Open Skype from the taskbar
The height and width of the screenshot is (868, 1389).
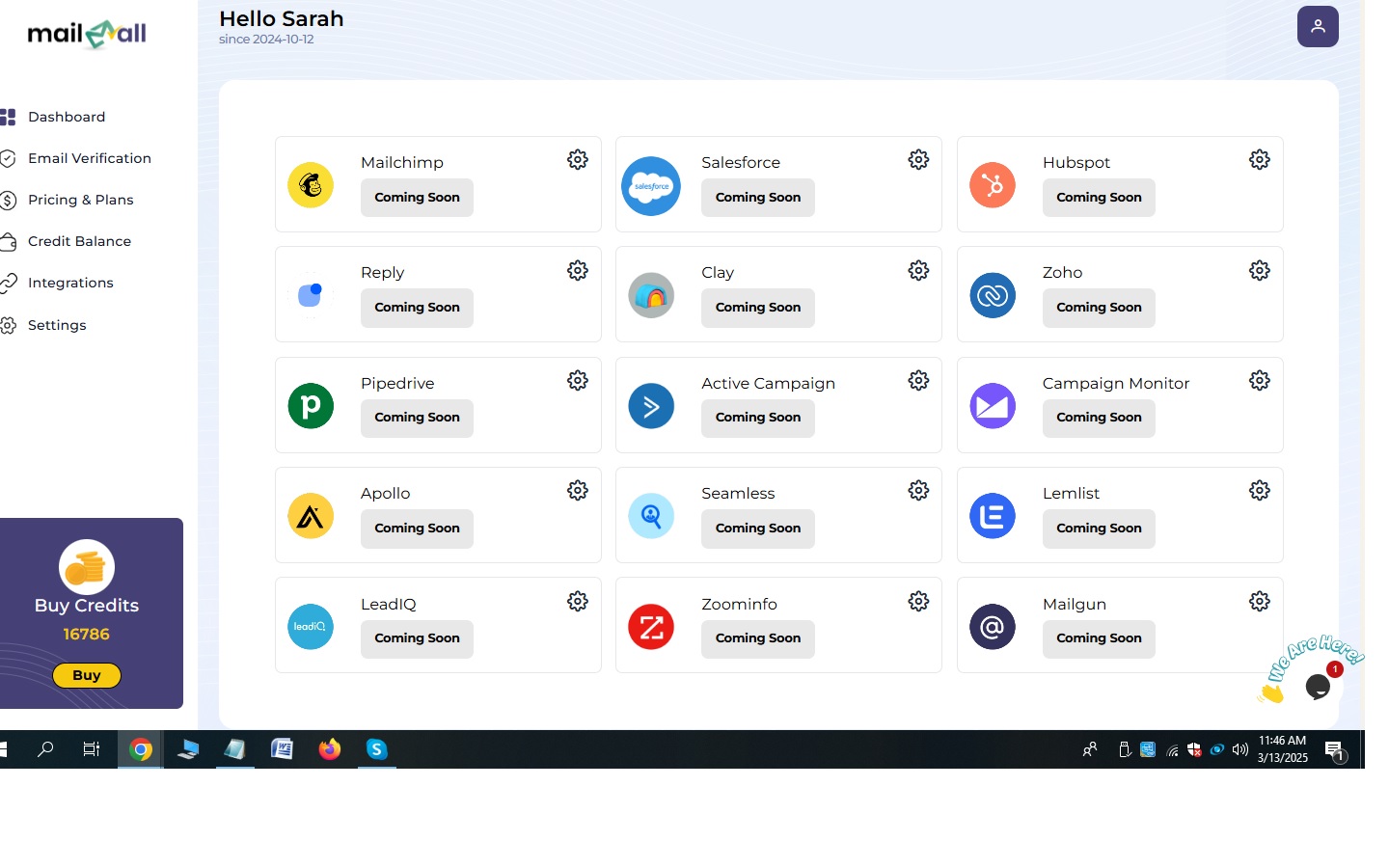377,749
